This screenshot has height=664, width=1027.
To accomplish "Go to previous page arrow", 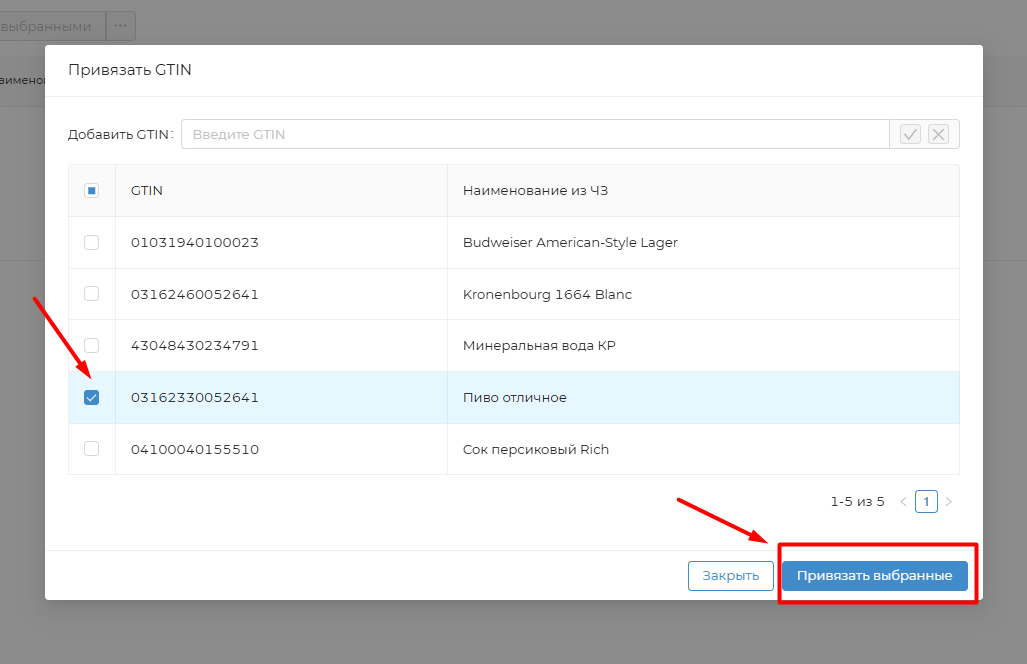I will pyautogui.click(x=903, y=502).
